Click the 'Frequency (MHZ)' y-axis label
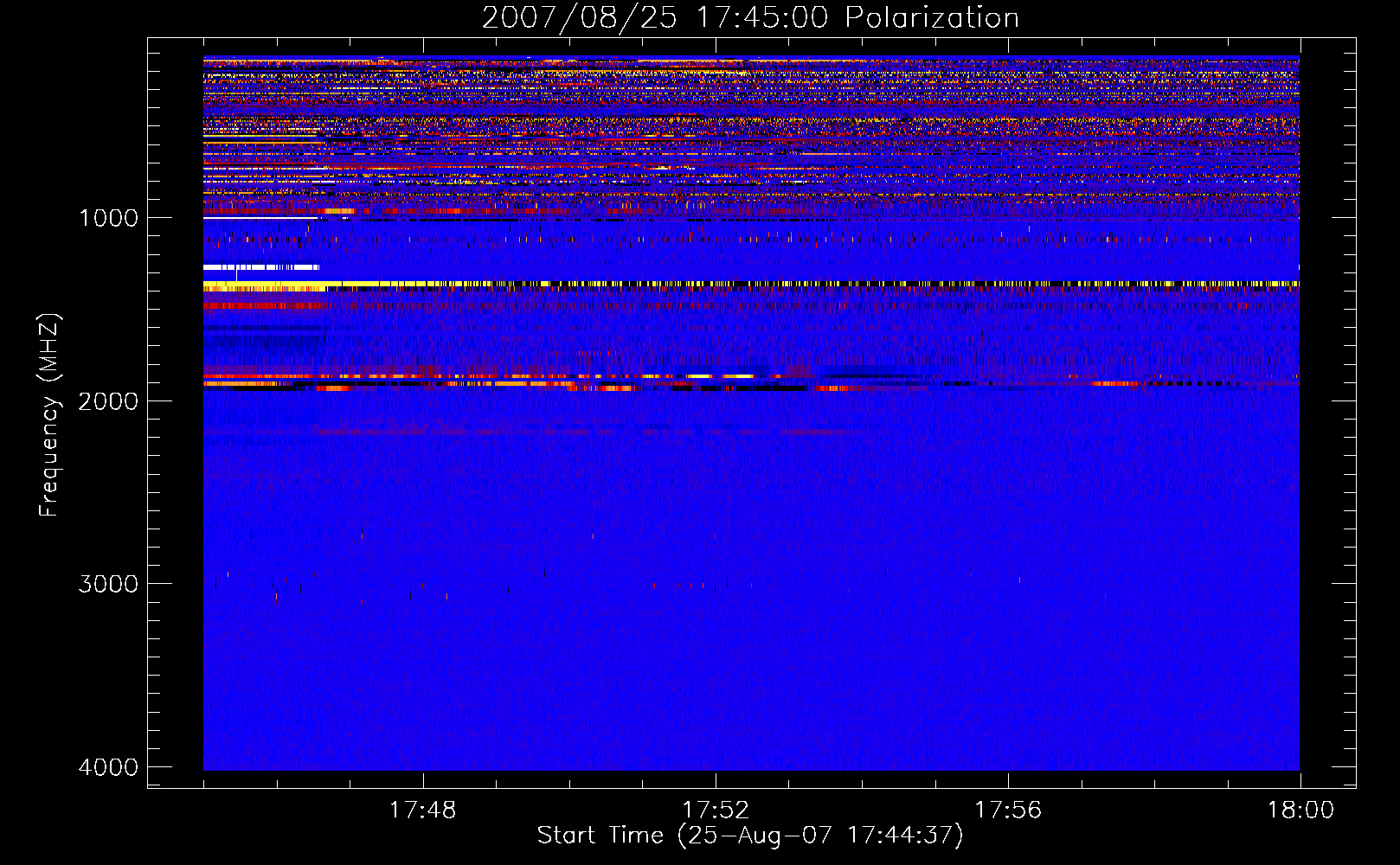 [x=49, y=415]
